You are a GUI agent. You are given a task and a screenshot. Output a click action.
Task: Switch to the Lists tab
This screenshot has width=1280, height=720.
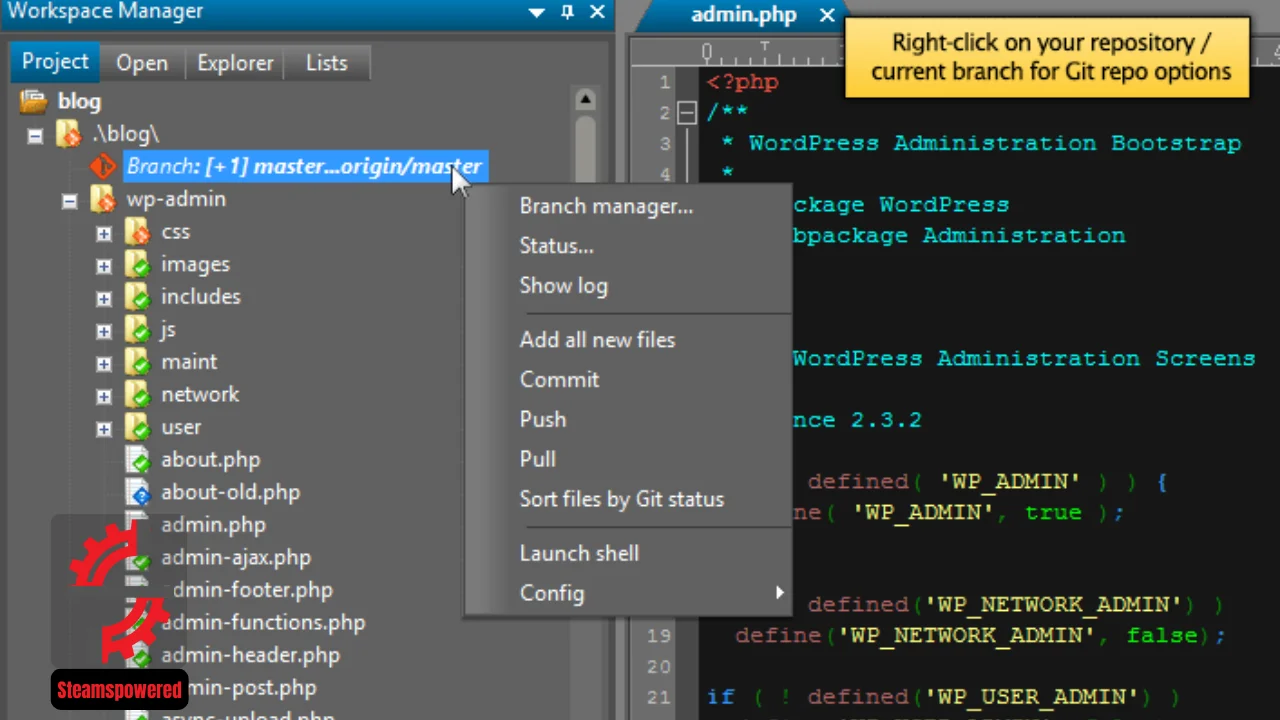point(327,63)
